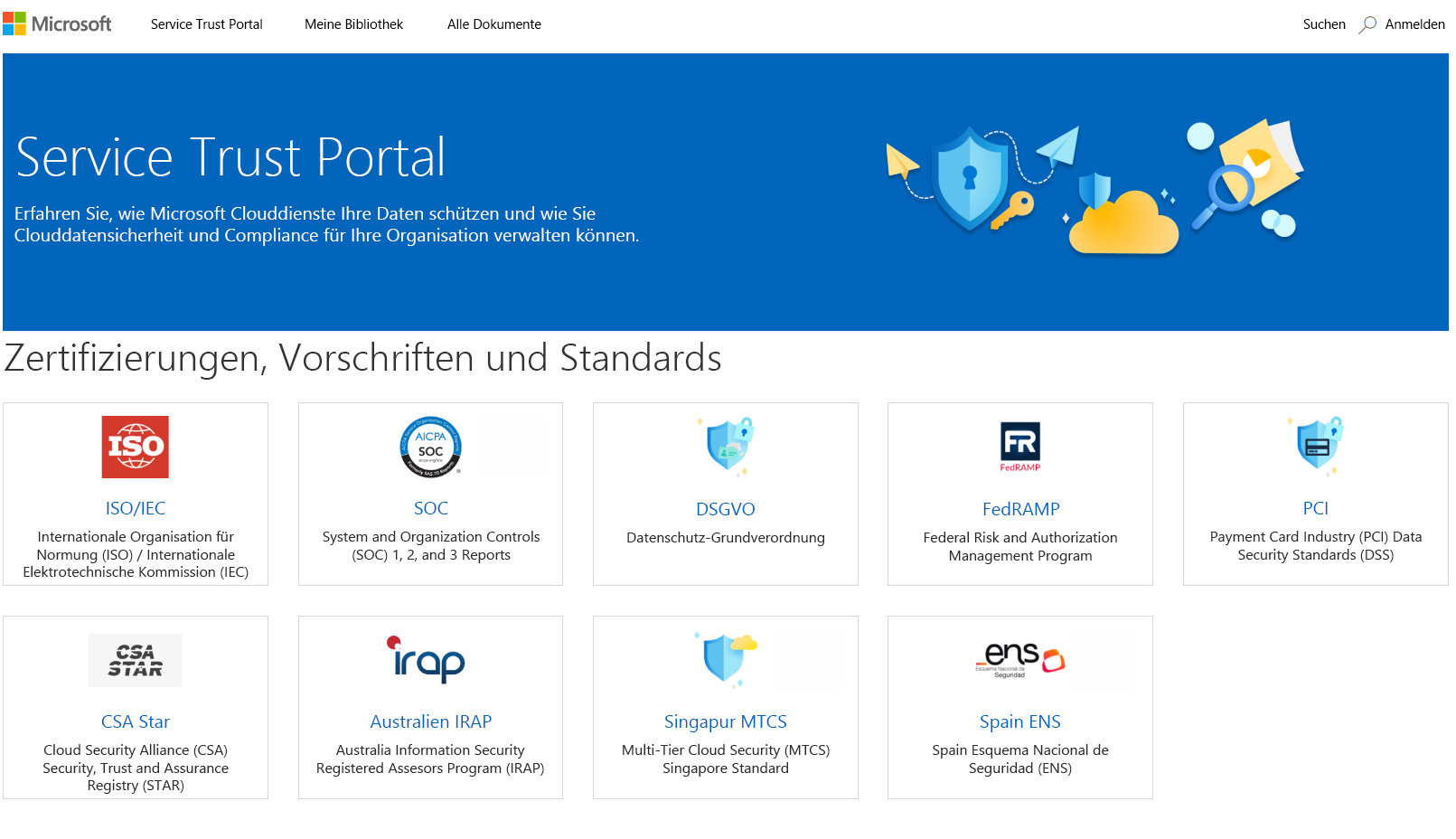Viewport: 1456px width, 839px height.
Task: Click the Singapur MTCS shield cloud icon
Action: (x=726, y=660)
